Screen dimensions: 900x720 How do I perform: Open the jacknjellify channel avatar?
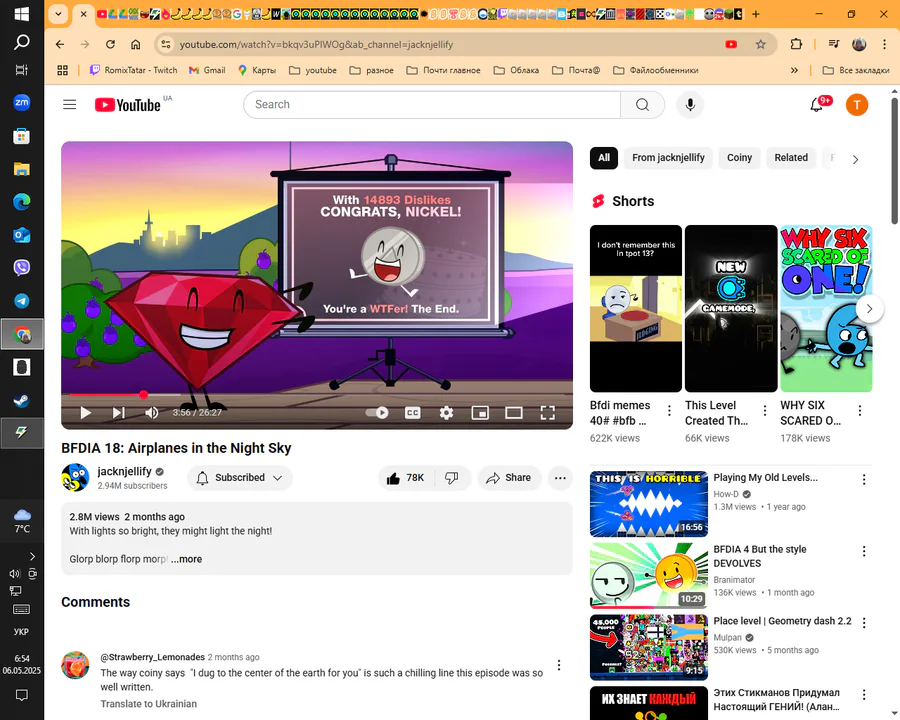tap(75, 478)
